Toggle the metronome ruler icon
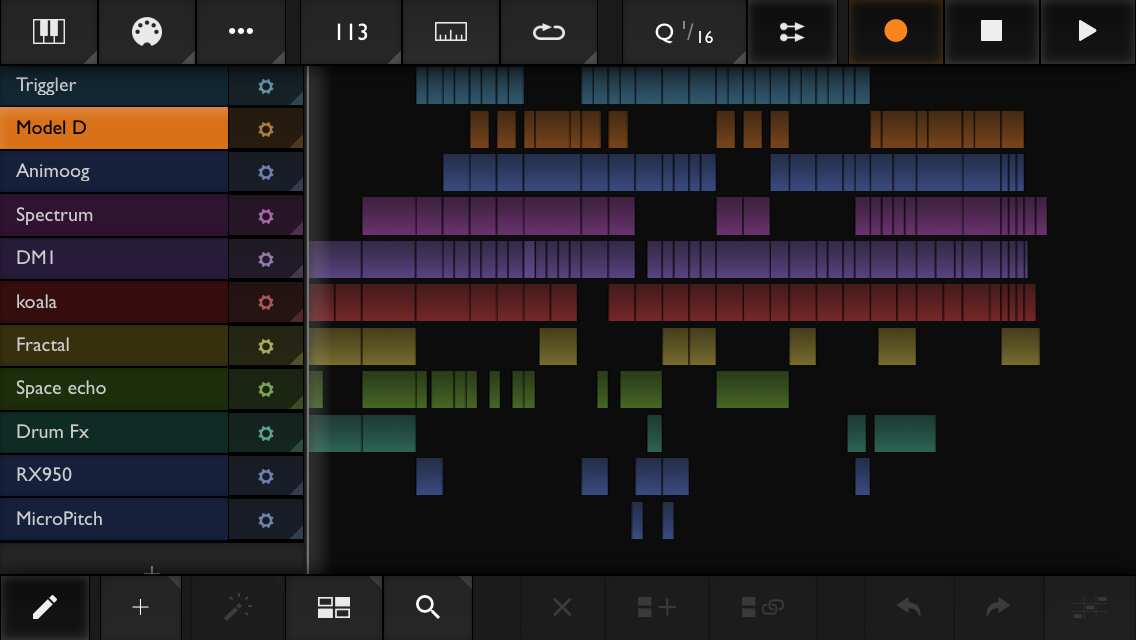Screen dimensions: 1136x640 click(x=451, y=32)
